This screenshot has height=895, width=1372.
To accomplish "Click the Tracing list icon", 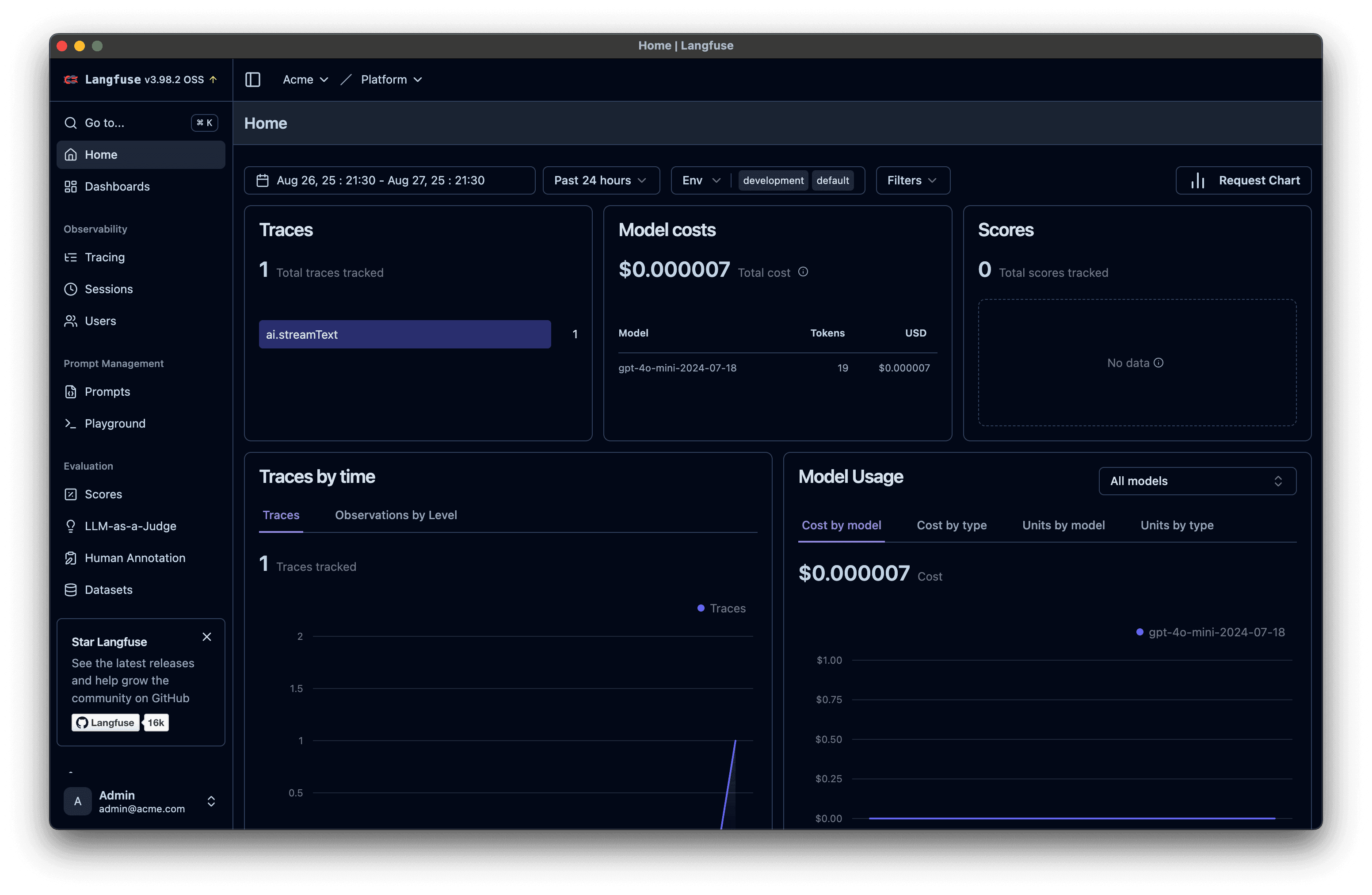I will tap(71, 257).
